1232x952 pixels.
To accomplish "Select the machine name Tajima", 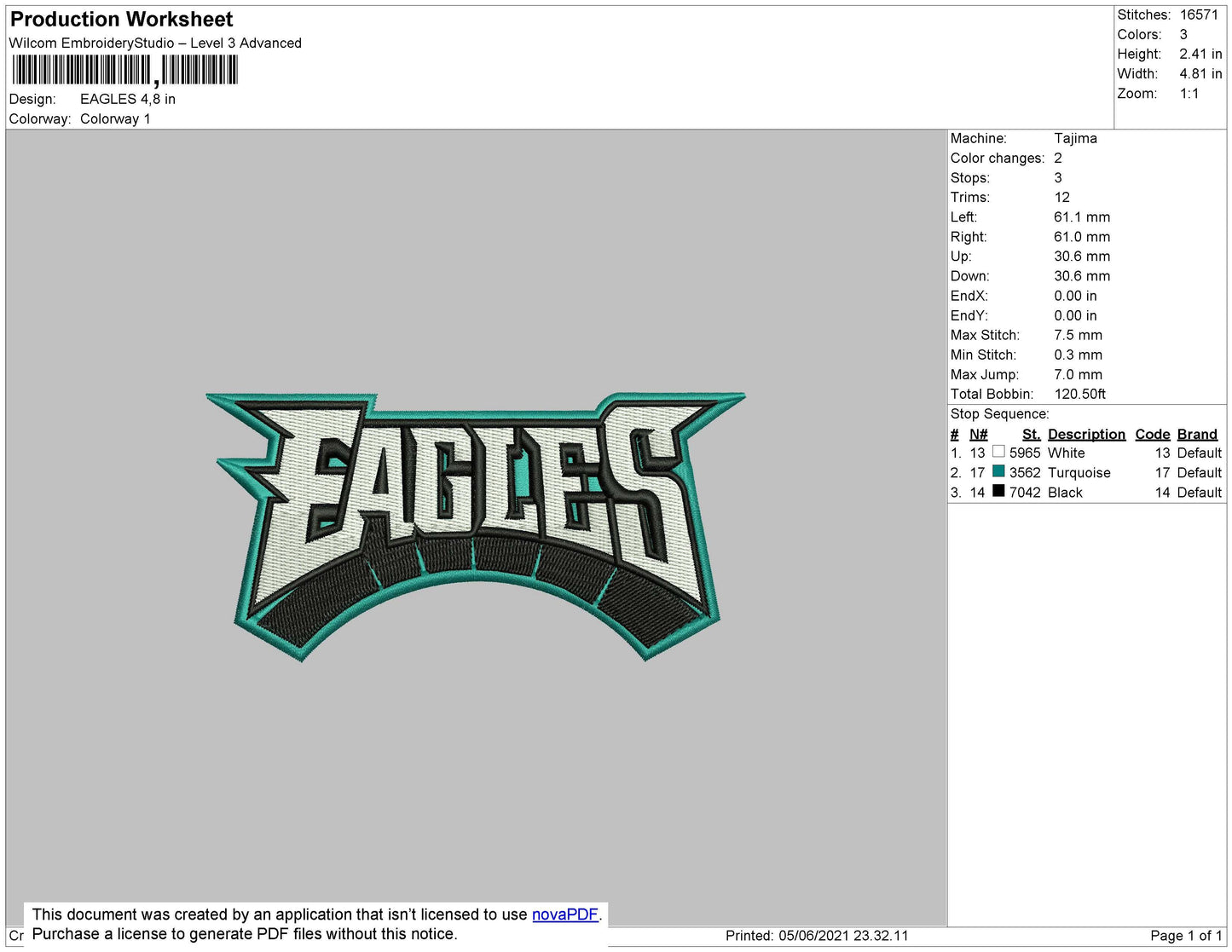I will coord(1075,138).
